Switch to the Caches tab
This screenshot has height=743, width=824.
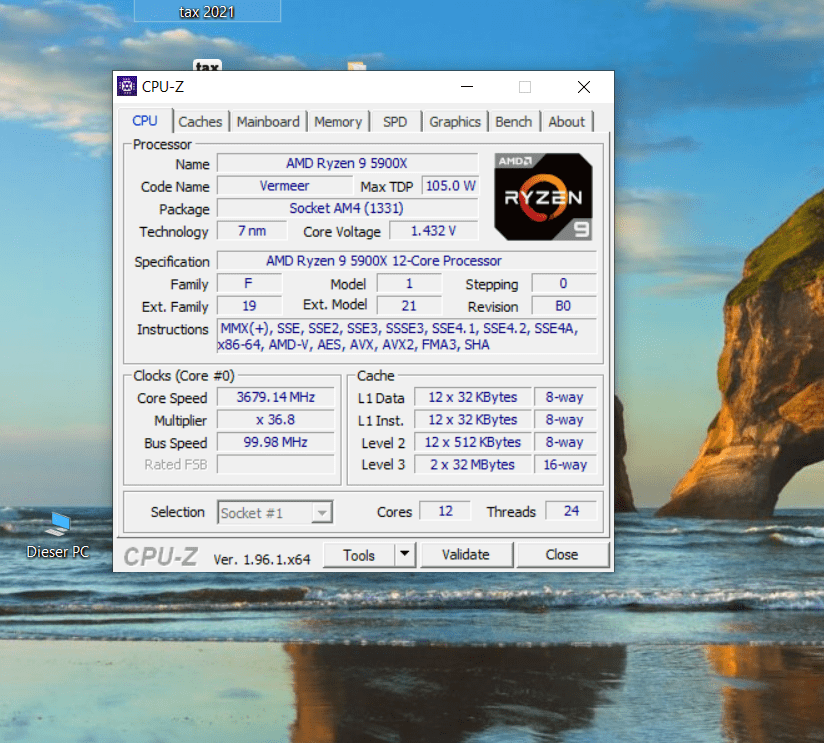pyautogui.click(x=200, y=122)
